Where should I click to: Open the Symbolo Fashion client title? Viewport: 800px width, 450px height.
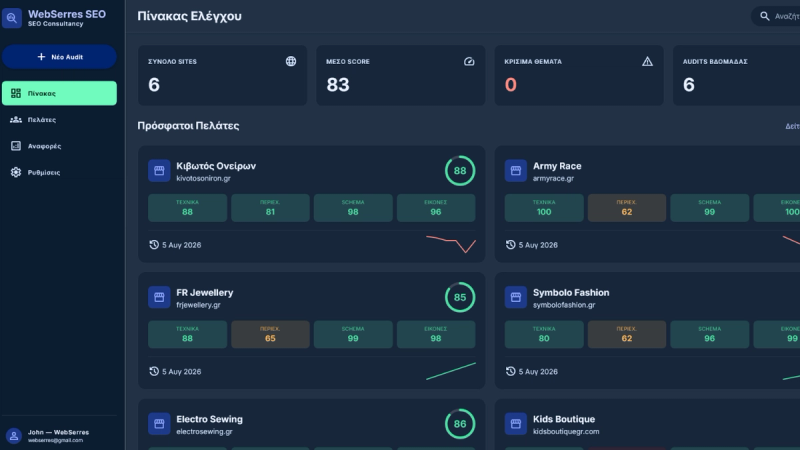(571, 292)
